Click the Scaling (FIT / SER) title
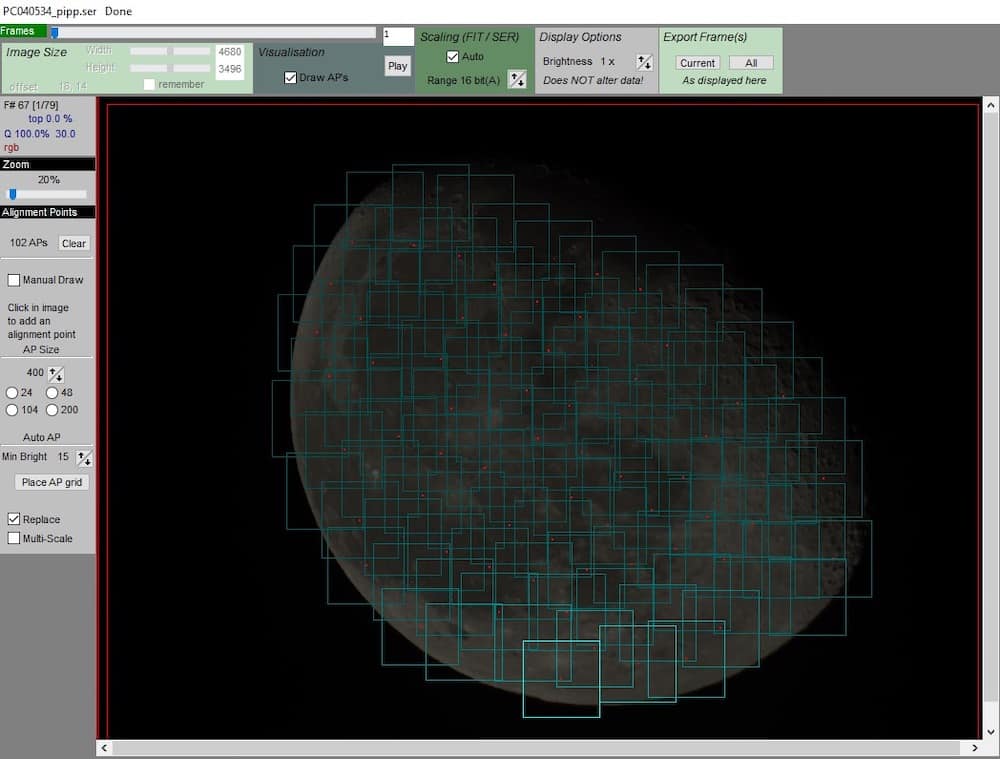The width and height of the screenshot is (1000, 759). coord(469,37)
